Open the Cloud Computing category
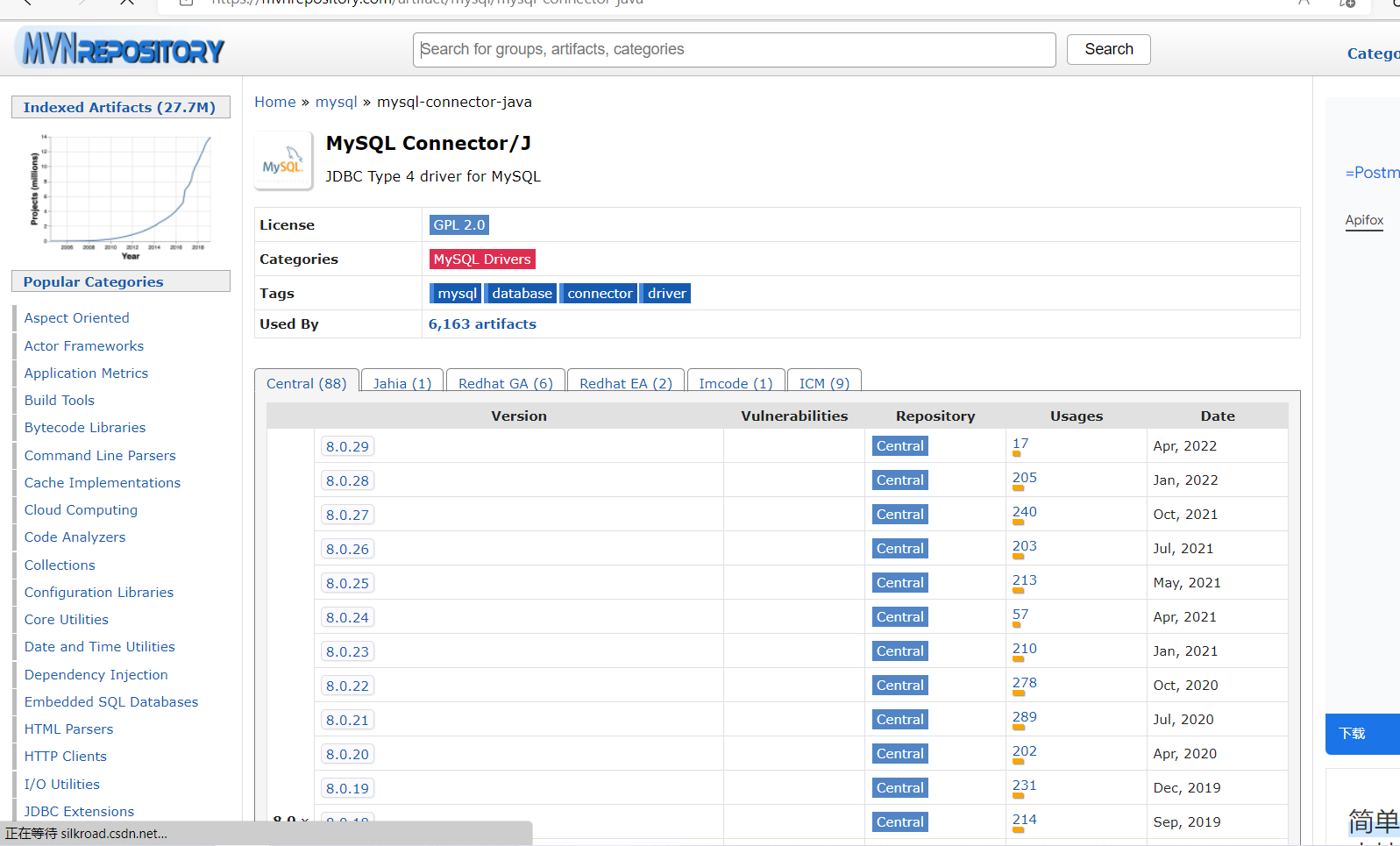This screenshot has width=1400, height=846. click(81, 509)
